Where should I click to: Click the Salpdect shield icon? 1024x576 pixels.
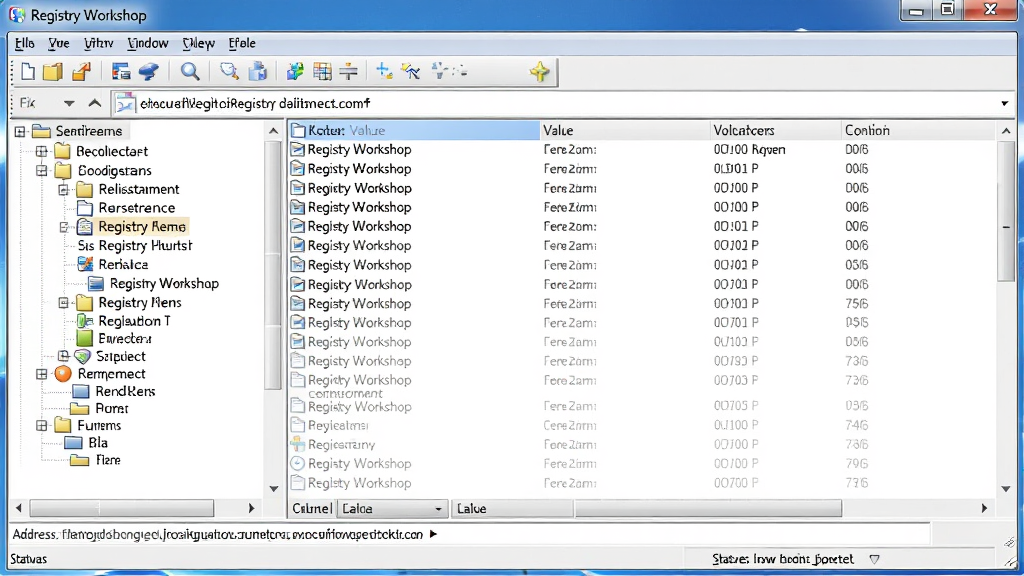click(x=82, y=357)
